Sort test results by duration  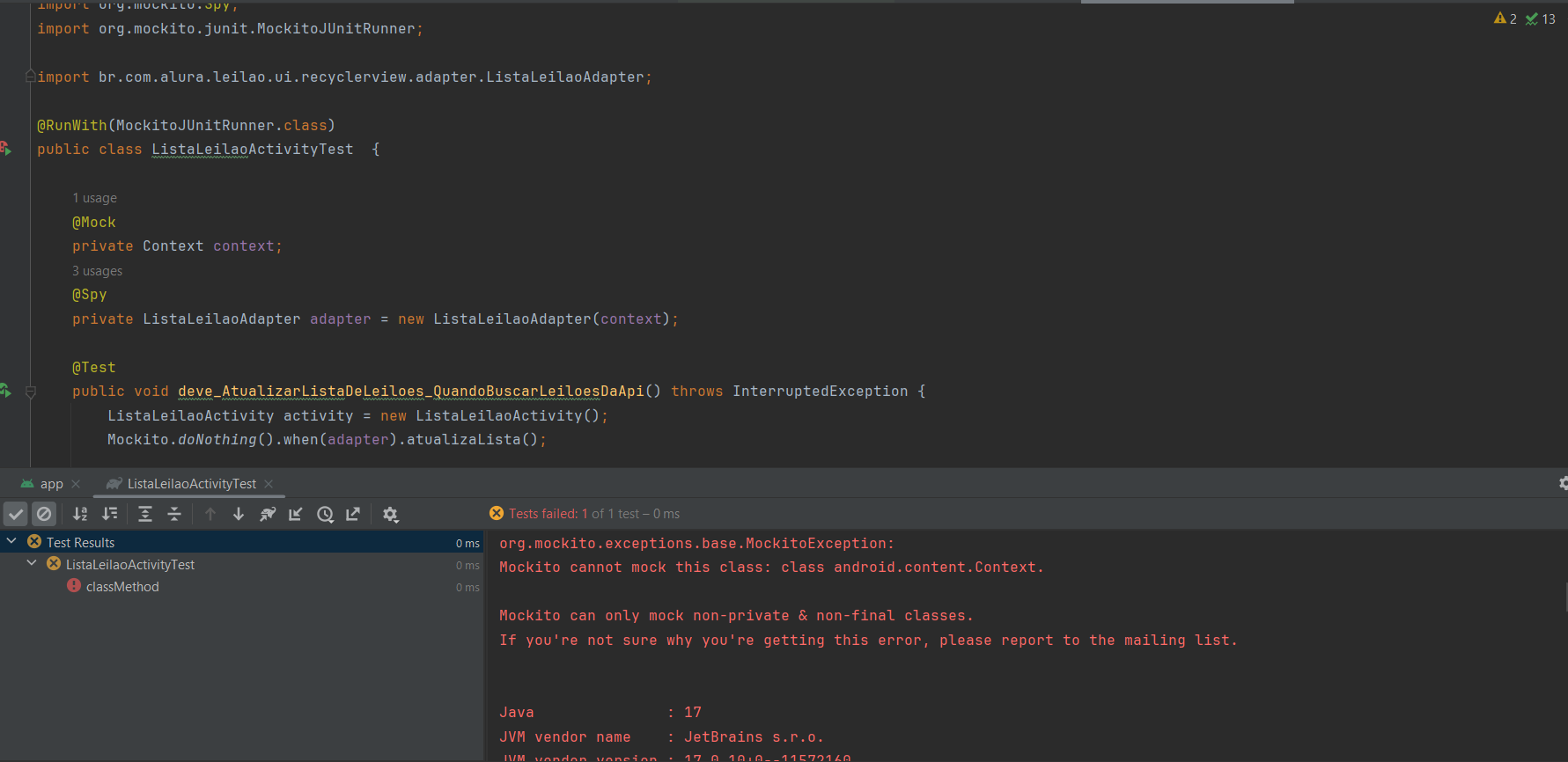[x=109, y=514]
